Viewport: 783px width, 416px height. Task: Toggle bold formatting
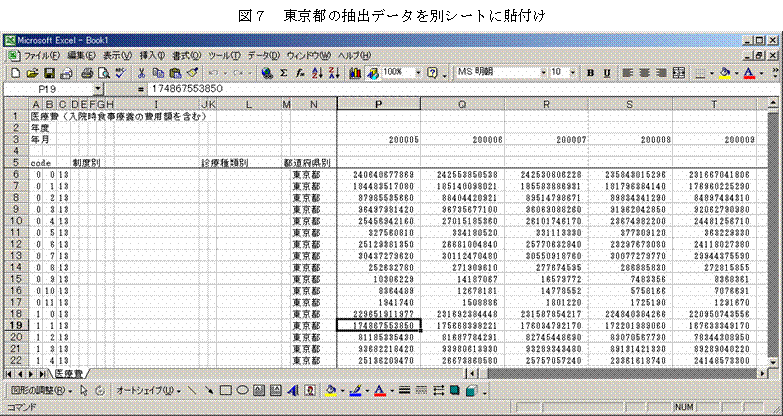pos(592,73)
